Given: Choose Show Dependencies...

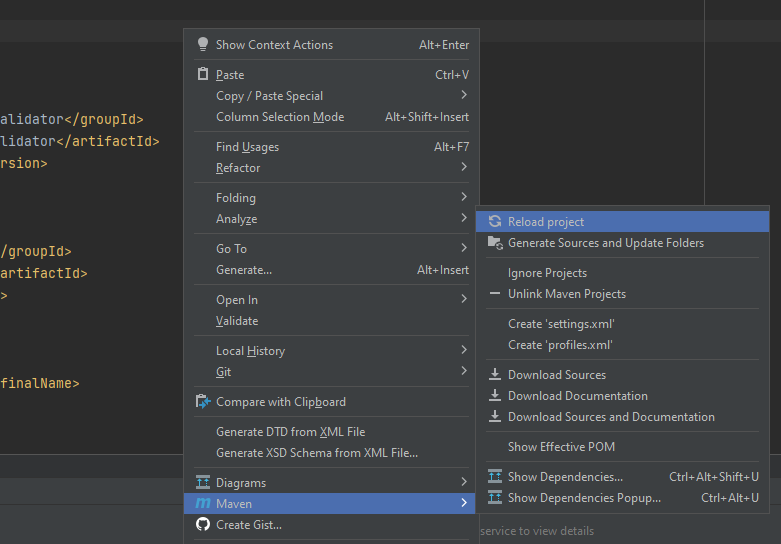Looking at the screenshot, I should coord(623,477).
